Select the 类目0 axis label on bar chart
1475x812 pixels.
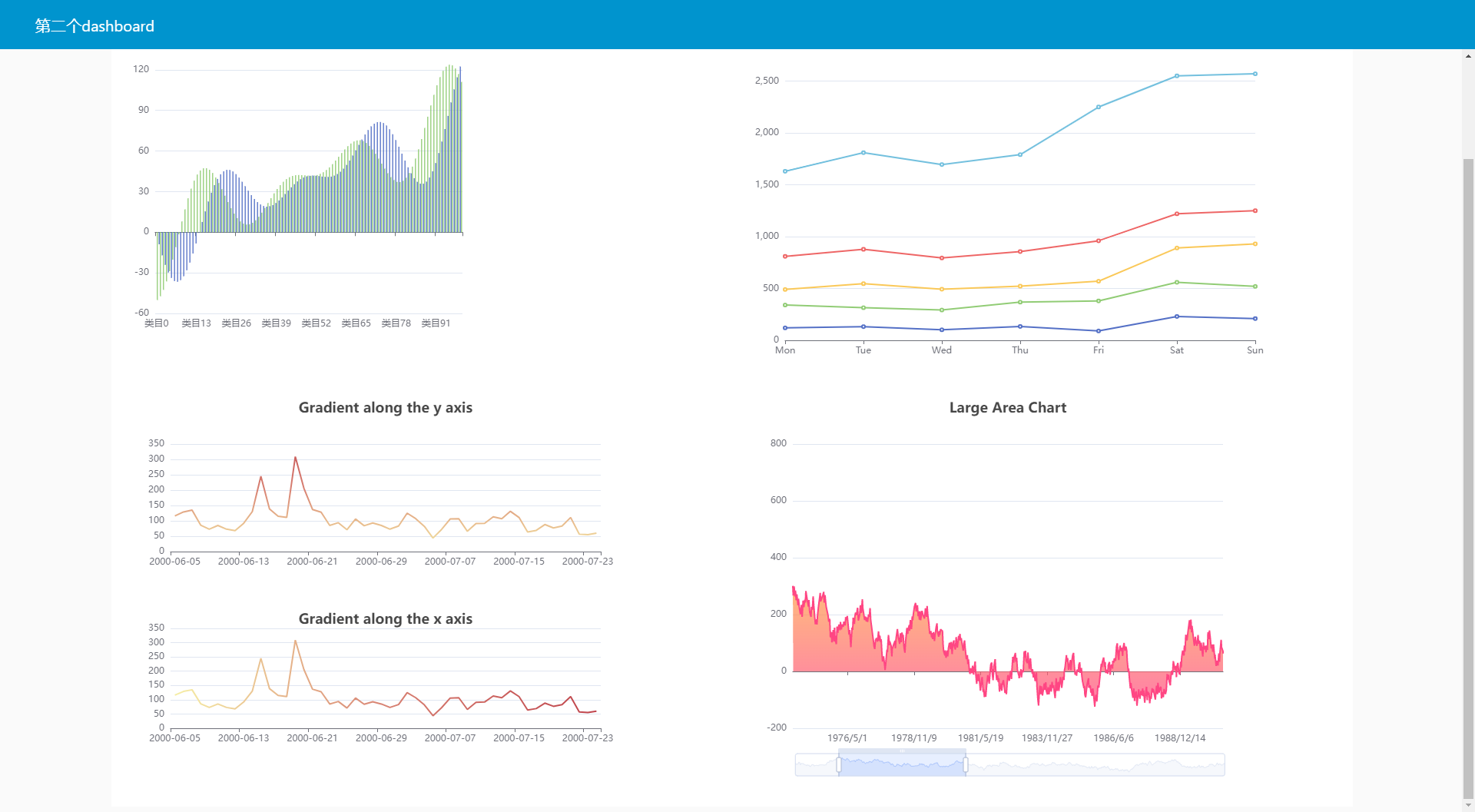click(x=157, y=323)
